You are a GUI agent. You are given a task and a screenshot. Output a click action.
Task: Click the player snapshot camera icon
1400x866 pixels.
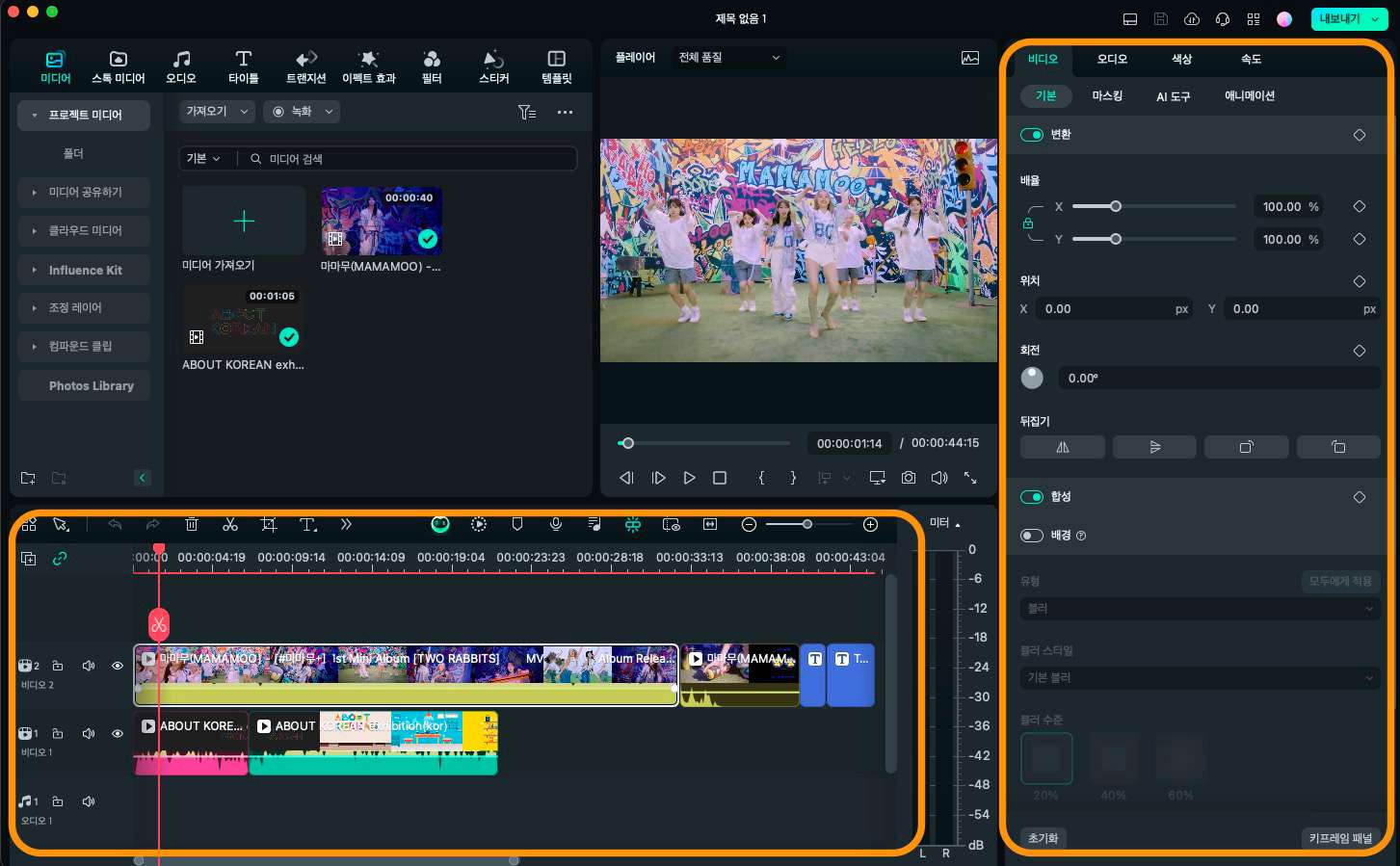(909, 478)
